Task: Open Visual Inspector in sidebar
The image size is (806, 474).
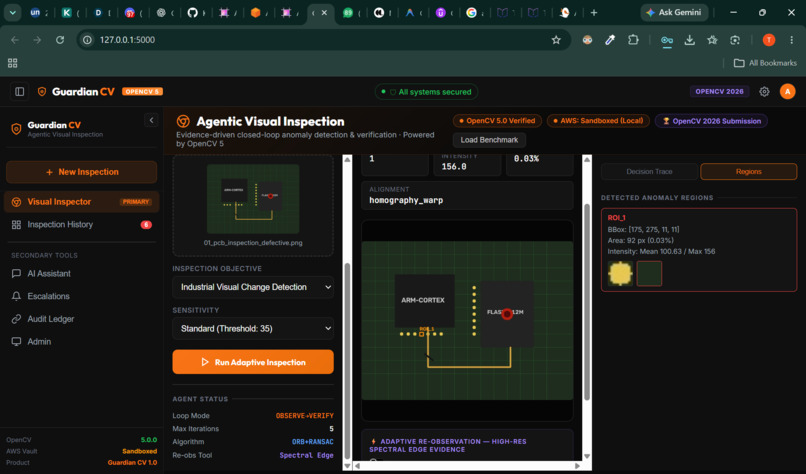Action: pyautogui.click(x=81, y=202)
